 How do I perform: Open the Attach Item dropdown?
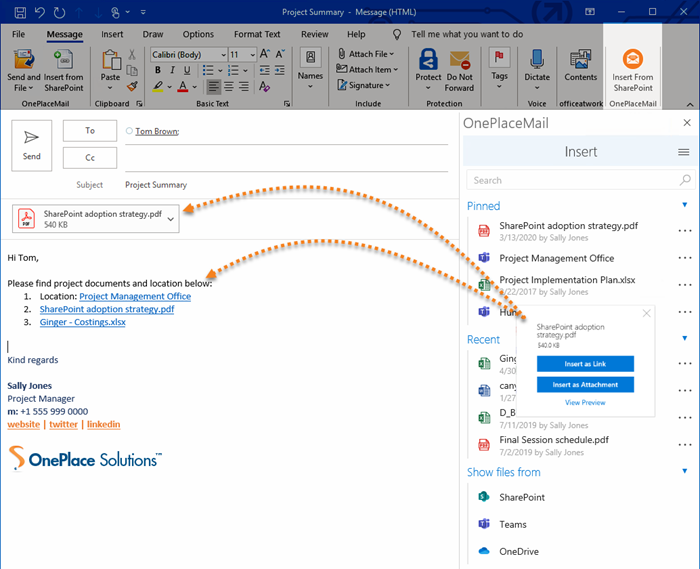point(367,70)
